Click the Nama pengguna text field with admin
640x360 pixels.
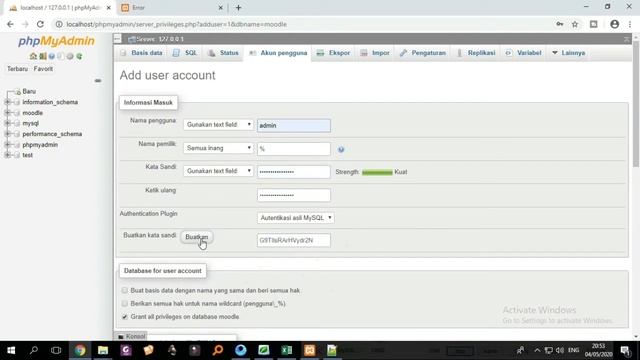pyautogui.click(x=294, y=125)
